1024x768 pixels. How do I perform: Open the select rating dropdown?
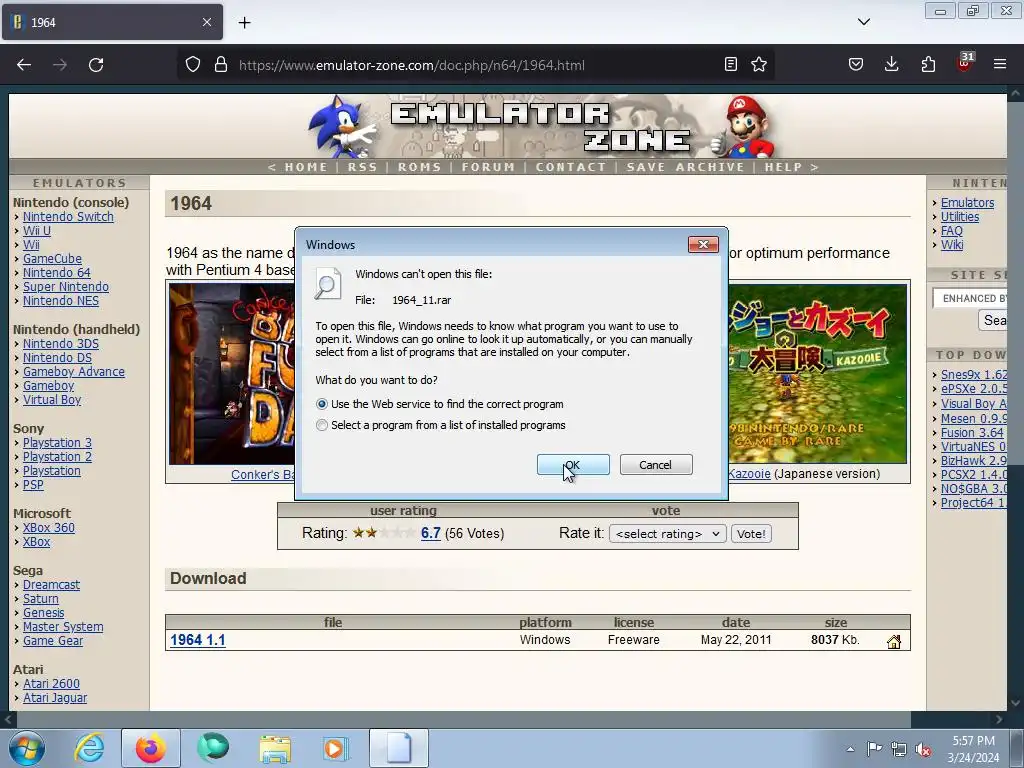coord(667,534)
